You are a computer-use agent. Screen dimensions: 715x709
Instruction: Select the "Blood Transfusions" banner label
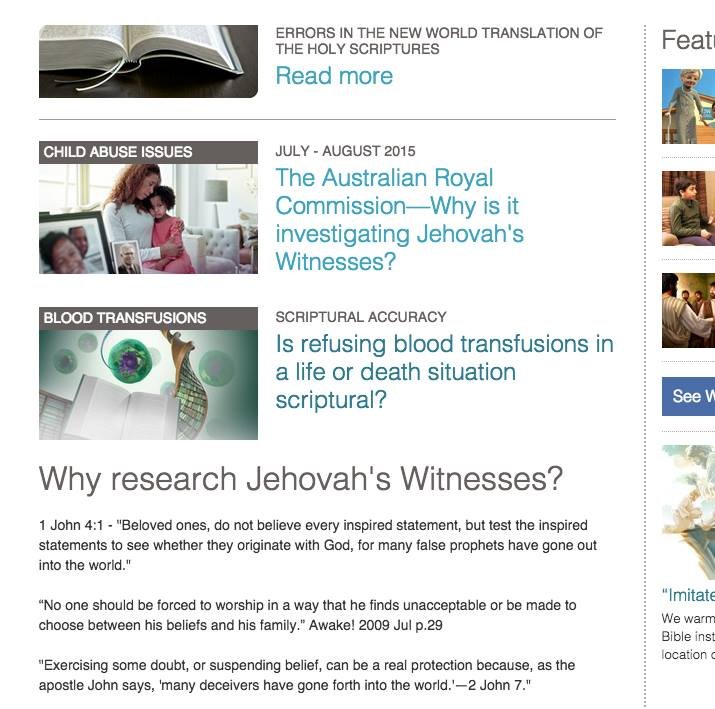coord(148,318)
